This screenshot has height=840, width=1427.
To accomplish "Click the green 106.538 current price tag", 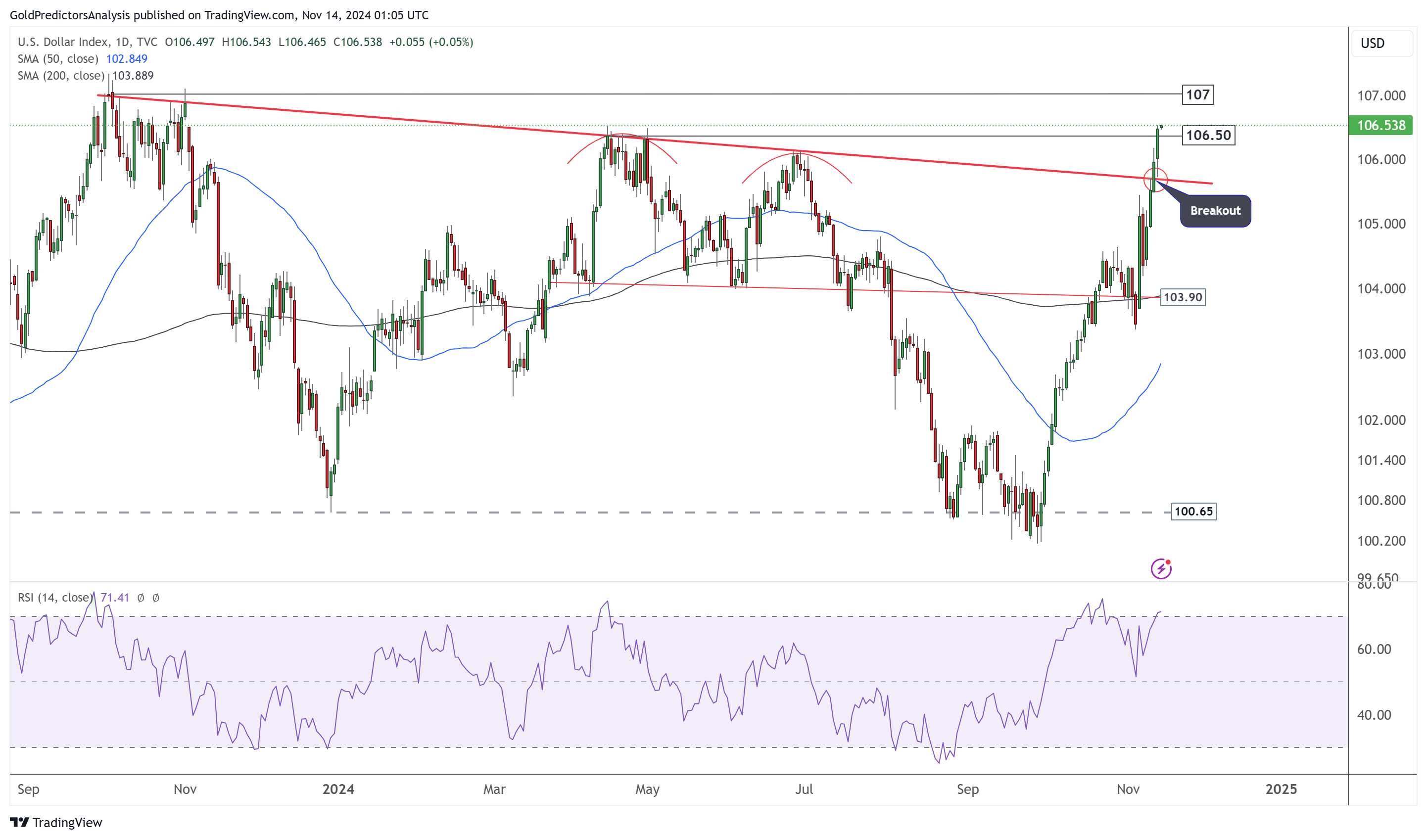I will pyautogui.click(x=1380, y=125).
